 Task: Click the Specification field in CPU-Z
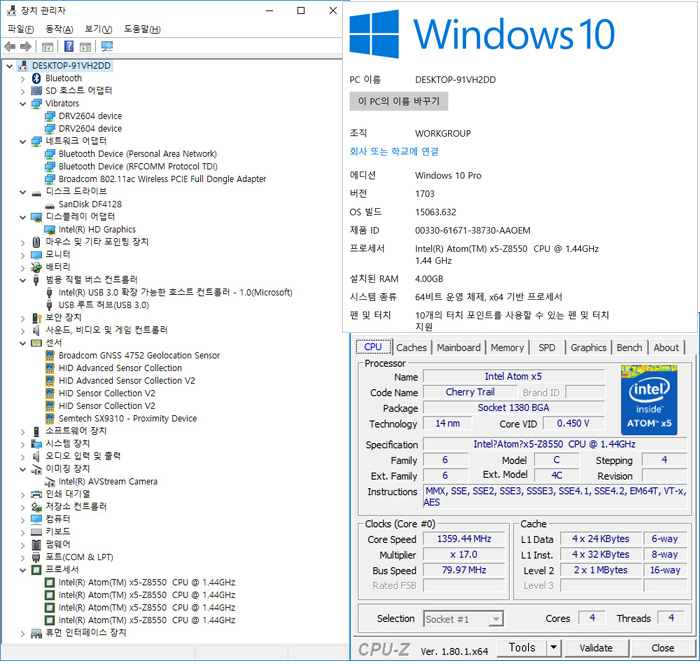[x=554, y=444]
